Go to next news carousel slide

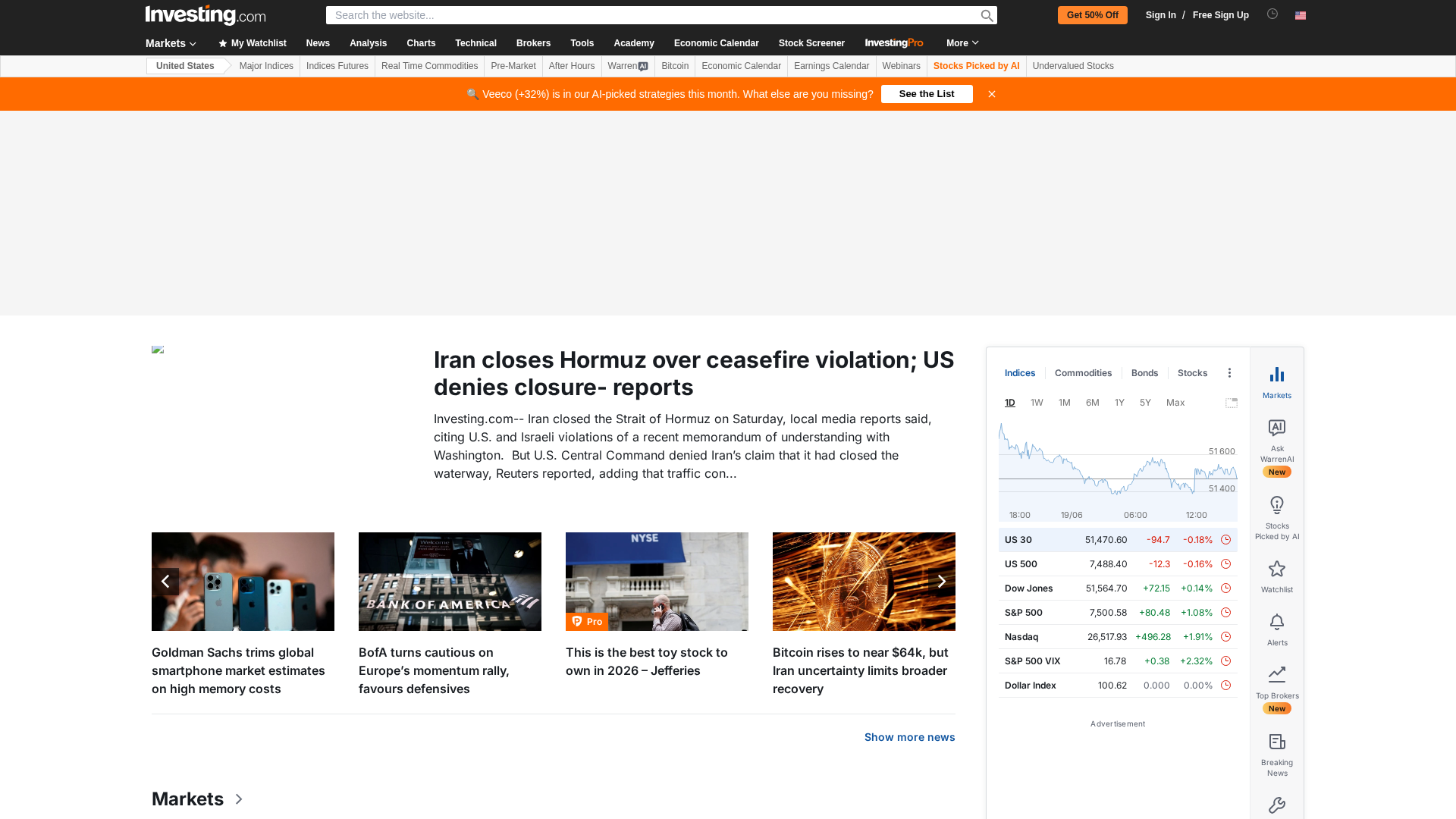click(x=942, y=582)
